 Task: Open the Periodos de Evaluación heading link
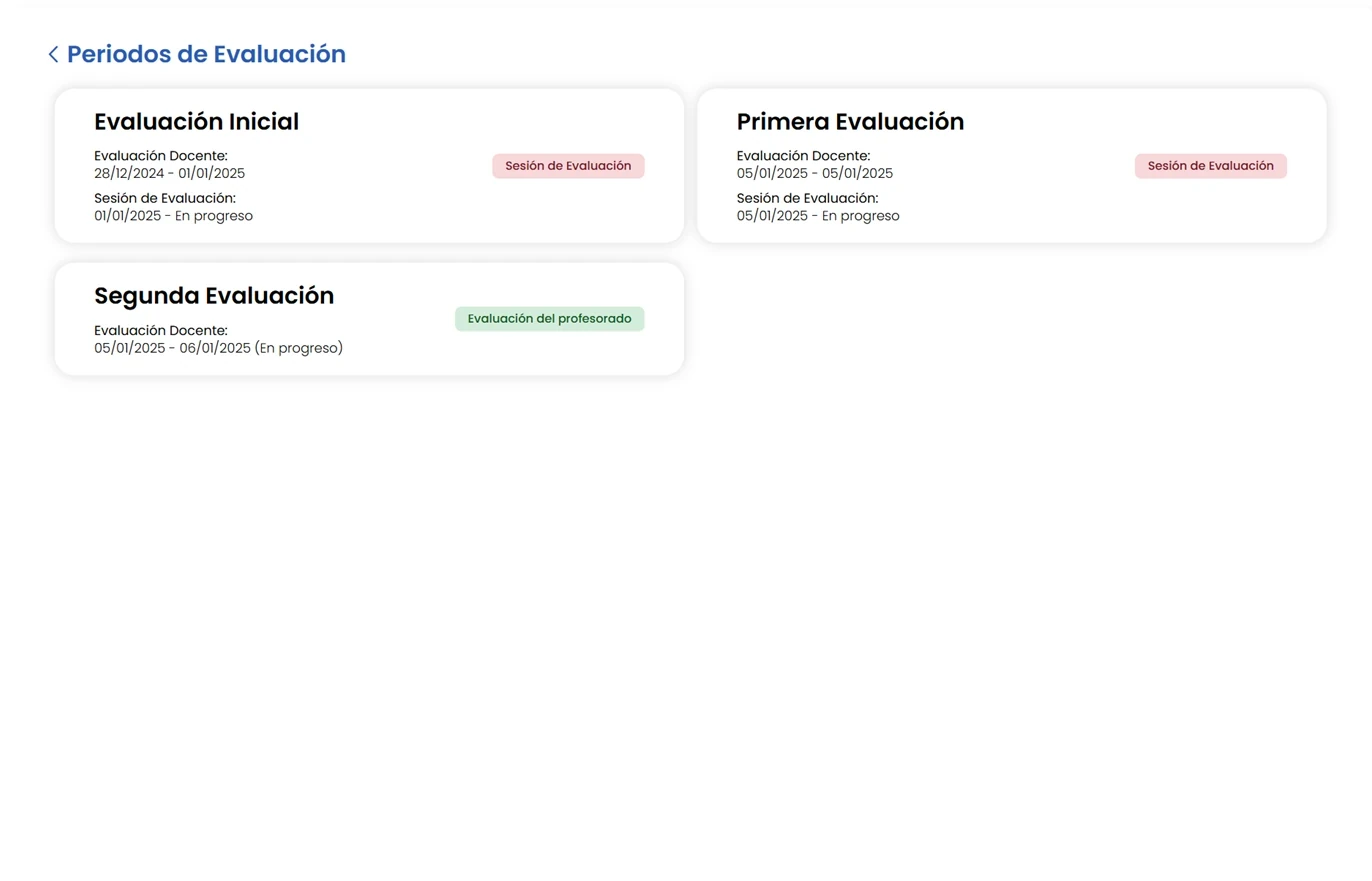pyautogui.click(x=206, y=54)
